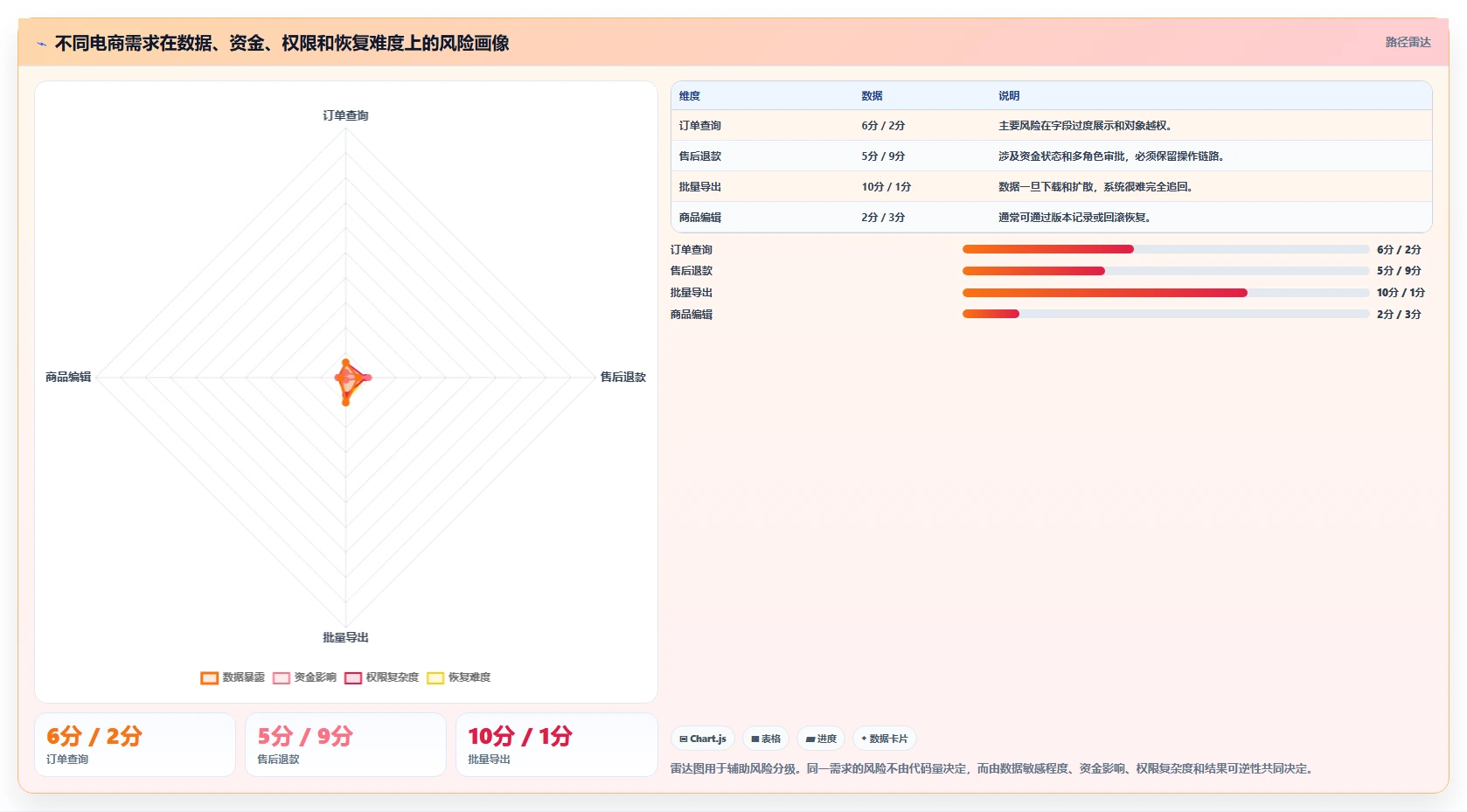Click the note 主要风险在字段过度展示和对象越权。

(x=1085, y=126)
